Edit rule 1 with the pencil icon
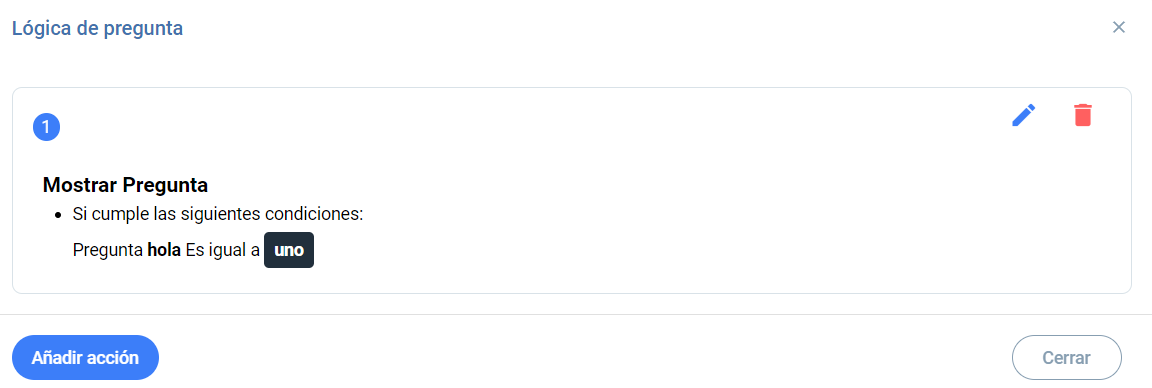The image size is (1152, 388). click(x=1023, y=115)
